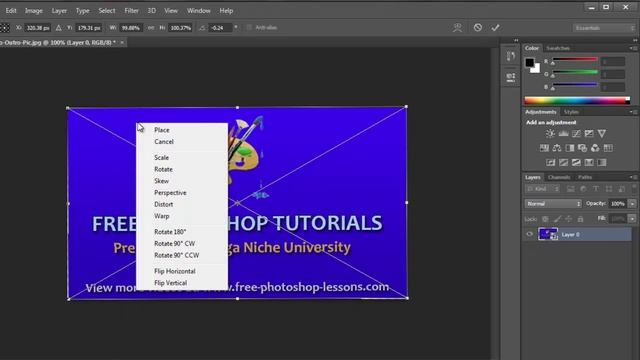Filter layers by pixel layers
640x360 pixels.
pos(570,189)
